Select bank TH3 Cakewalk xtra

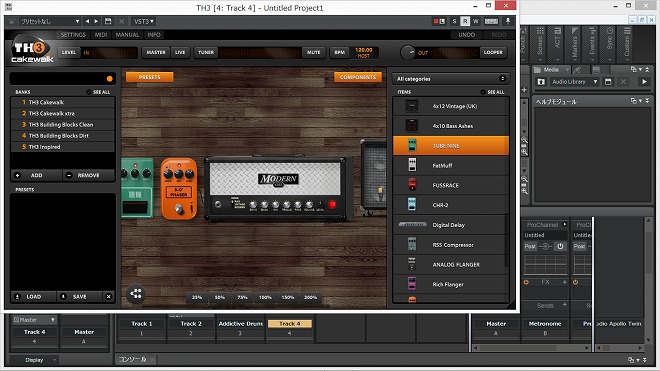coord(63,113)
